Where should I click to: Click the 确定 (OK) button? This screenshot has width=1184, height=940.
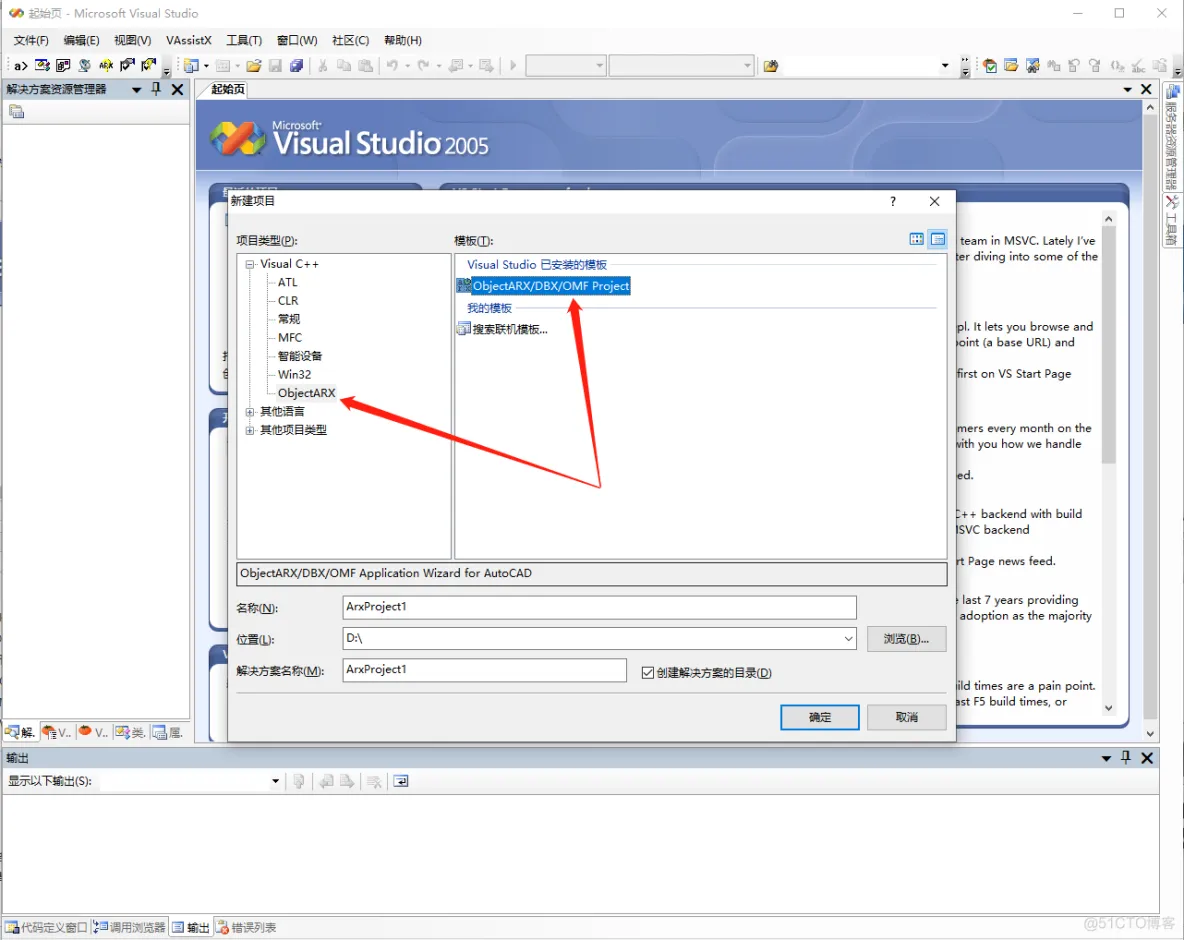tap(819, 717)
